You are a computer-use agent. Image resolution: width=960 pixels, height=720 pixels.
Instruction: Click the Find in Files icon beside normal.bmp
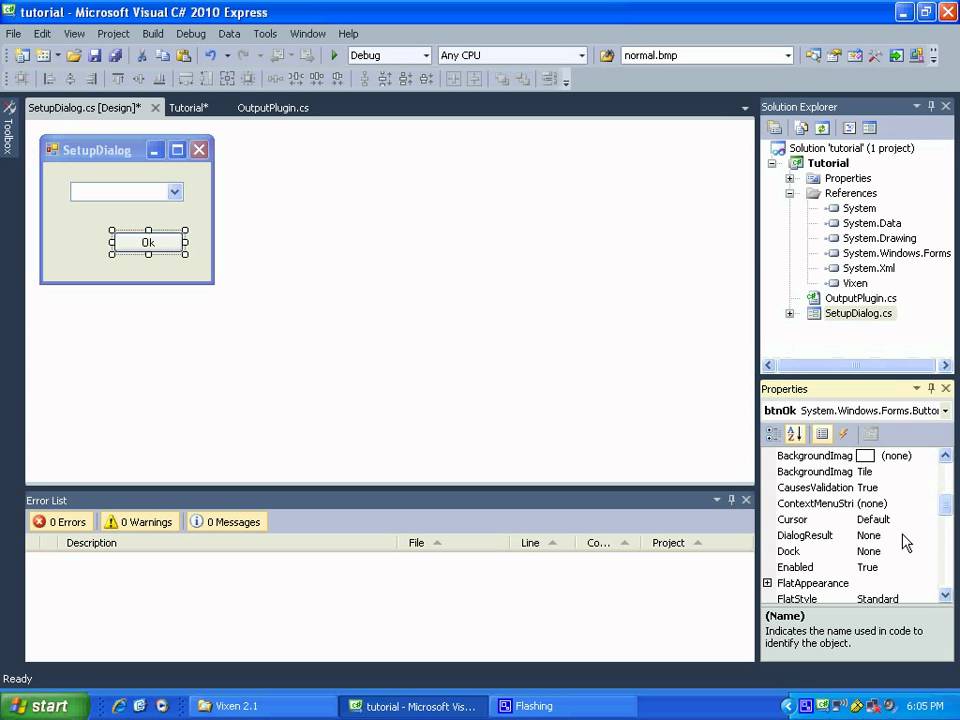click(607, 56)
